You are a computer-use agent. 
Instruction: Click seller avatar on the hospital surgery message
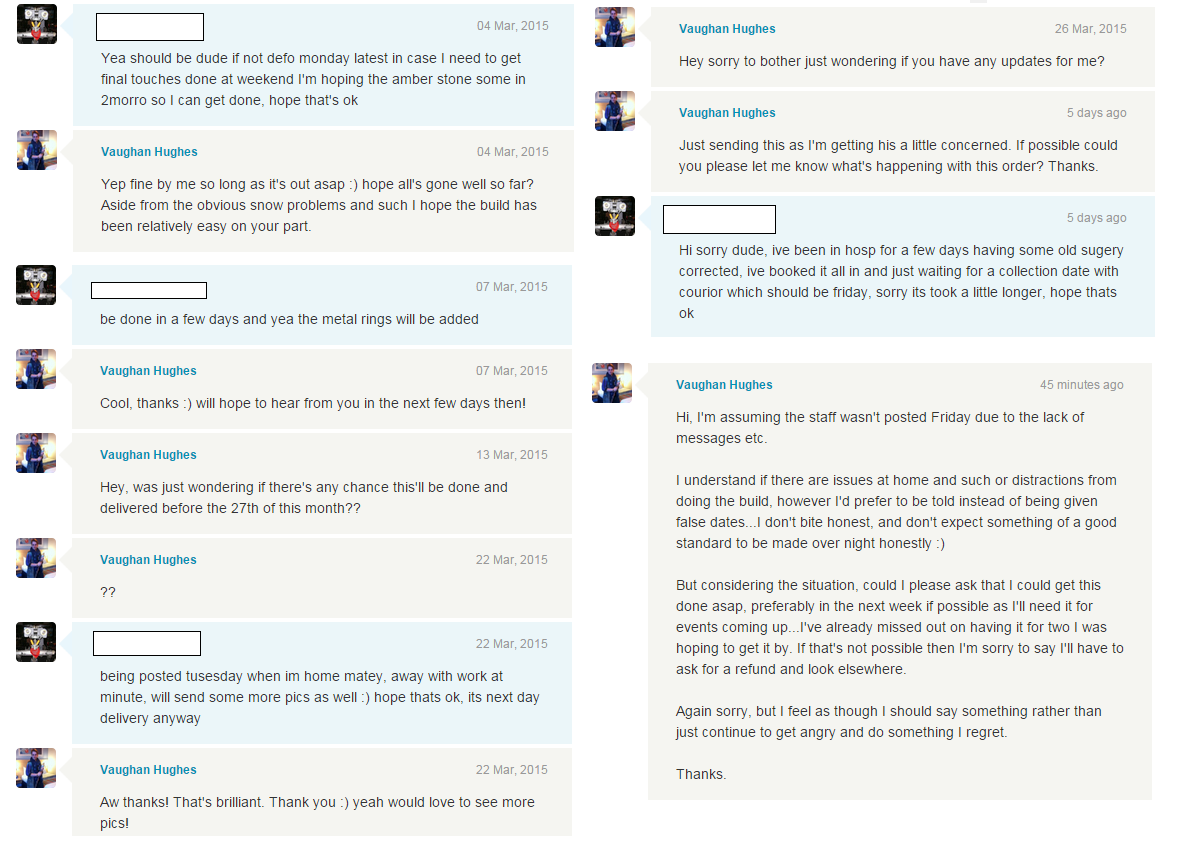(x=615, y=216)
